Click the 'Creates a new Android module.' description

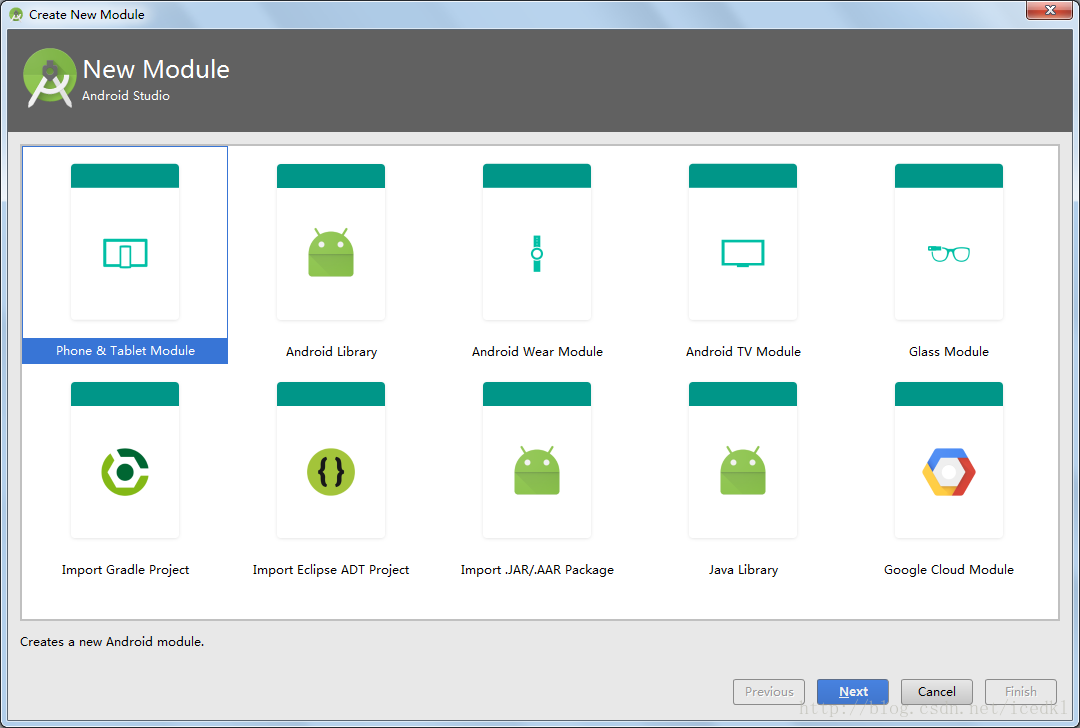click(x=112, y=641)
